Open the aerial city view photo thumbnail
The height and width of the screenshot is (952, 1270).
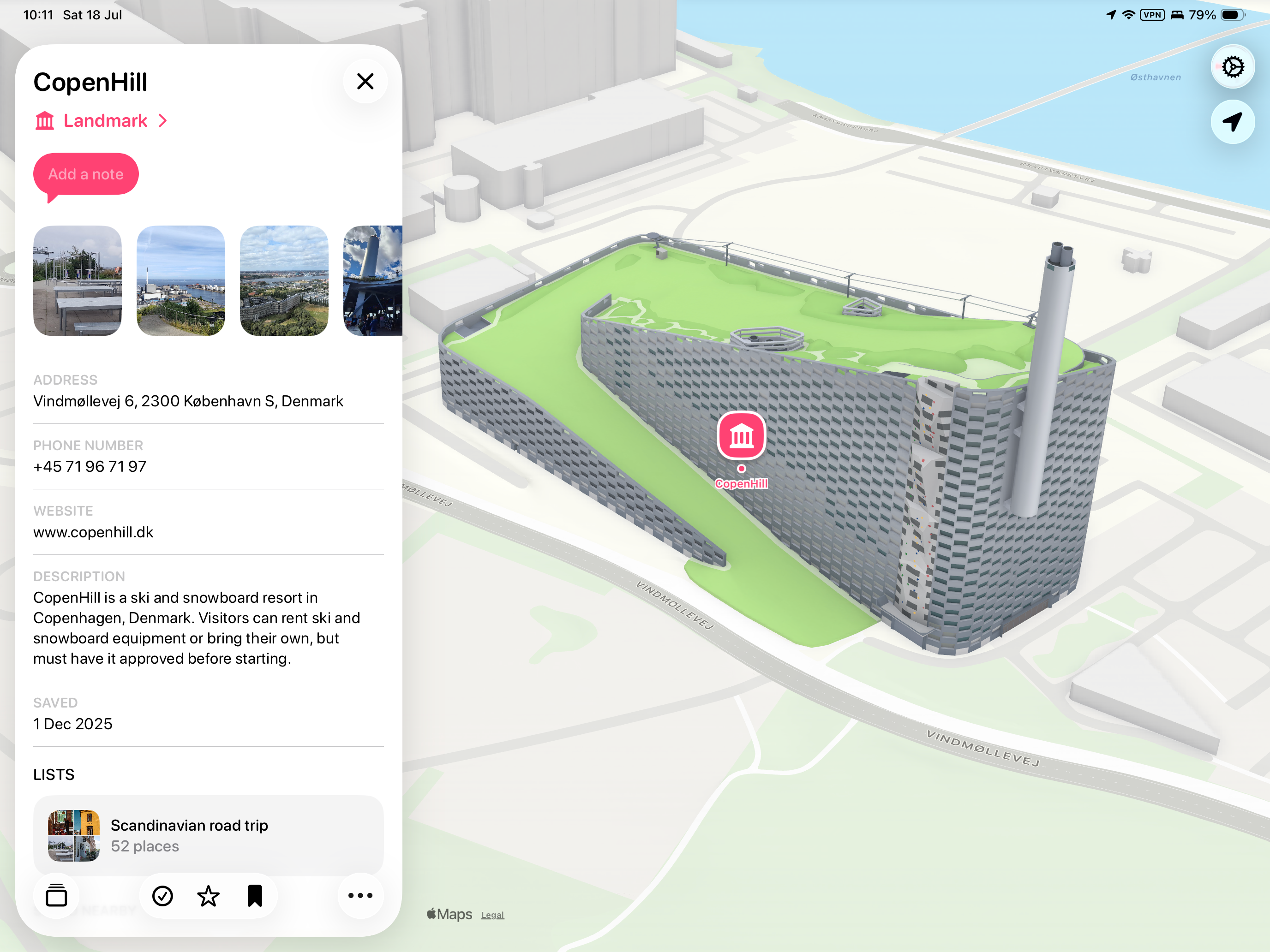284,280
